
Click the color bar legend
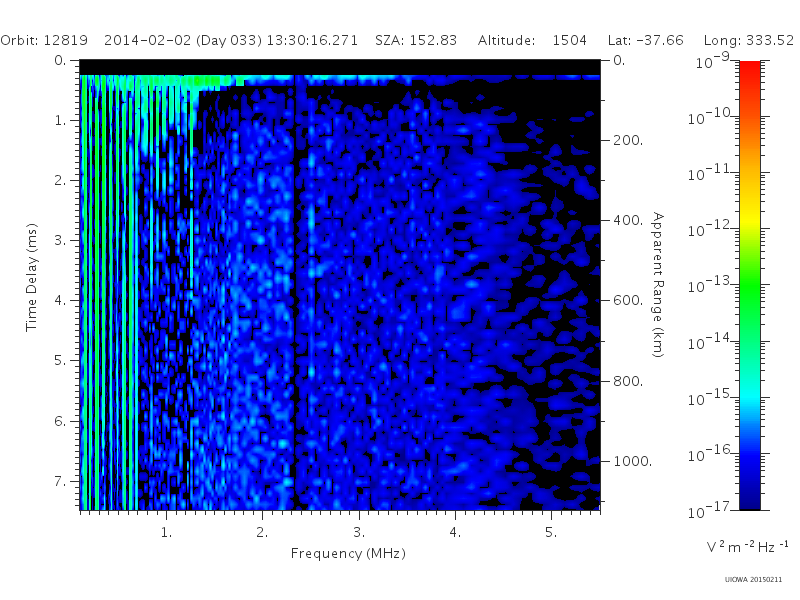pyautogui.click(x=749, y=285)
